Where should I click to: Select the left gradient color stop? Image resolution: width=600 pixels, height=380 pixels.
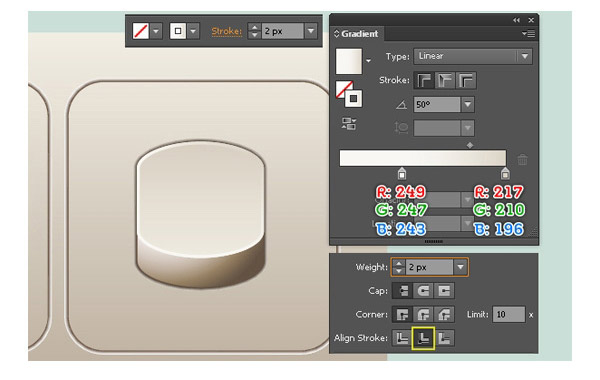tap(401, 173)
